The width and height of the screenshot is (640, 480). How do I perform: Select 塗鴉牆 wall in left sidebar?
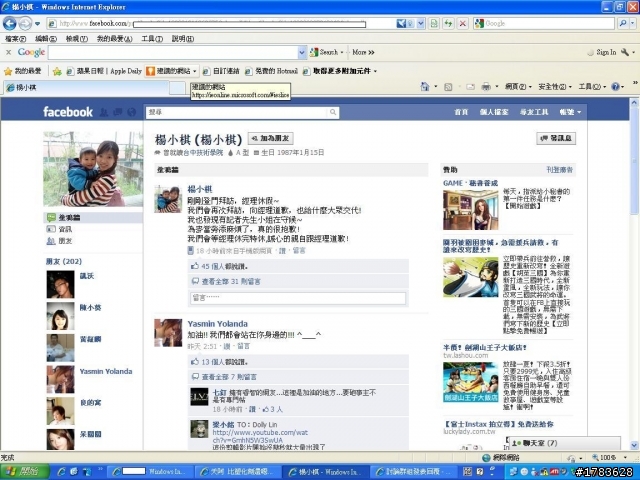tap(93, 218)
